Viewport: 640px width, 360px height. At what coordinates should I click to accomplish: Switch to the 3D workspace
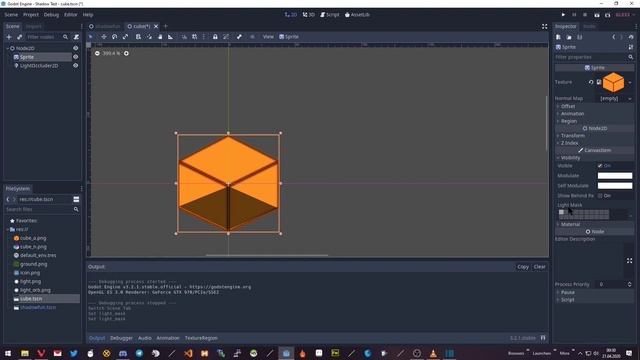[x=309, y=15]
